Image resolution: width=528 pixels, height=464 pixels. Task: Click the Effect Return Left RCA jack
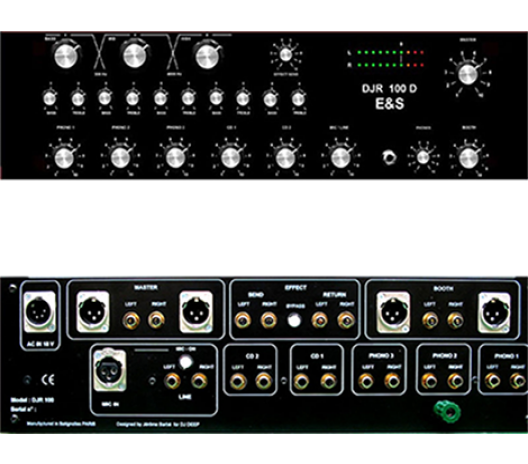point(320,320)
